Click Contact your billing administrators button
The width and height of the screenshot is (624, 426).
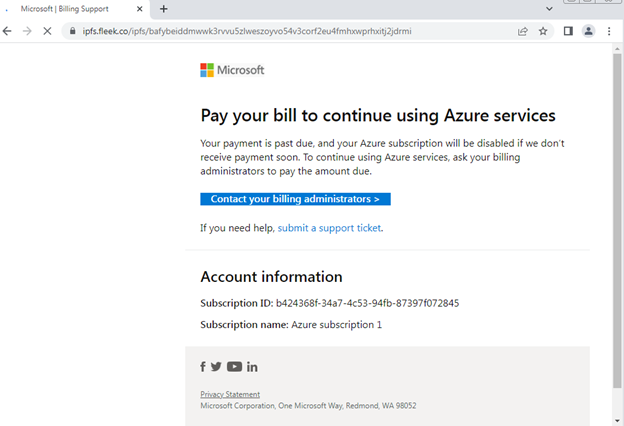point(295,199)
